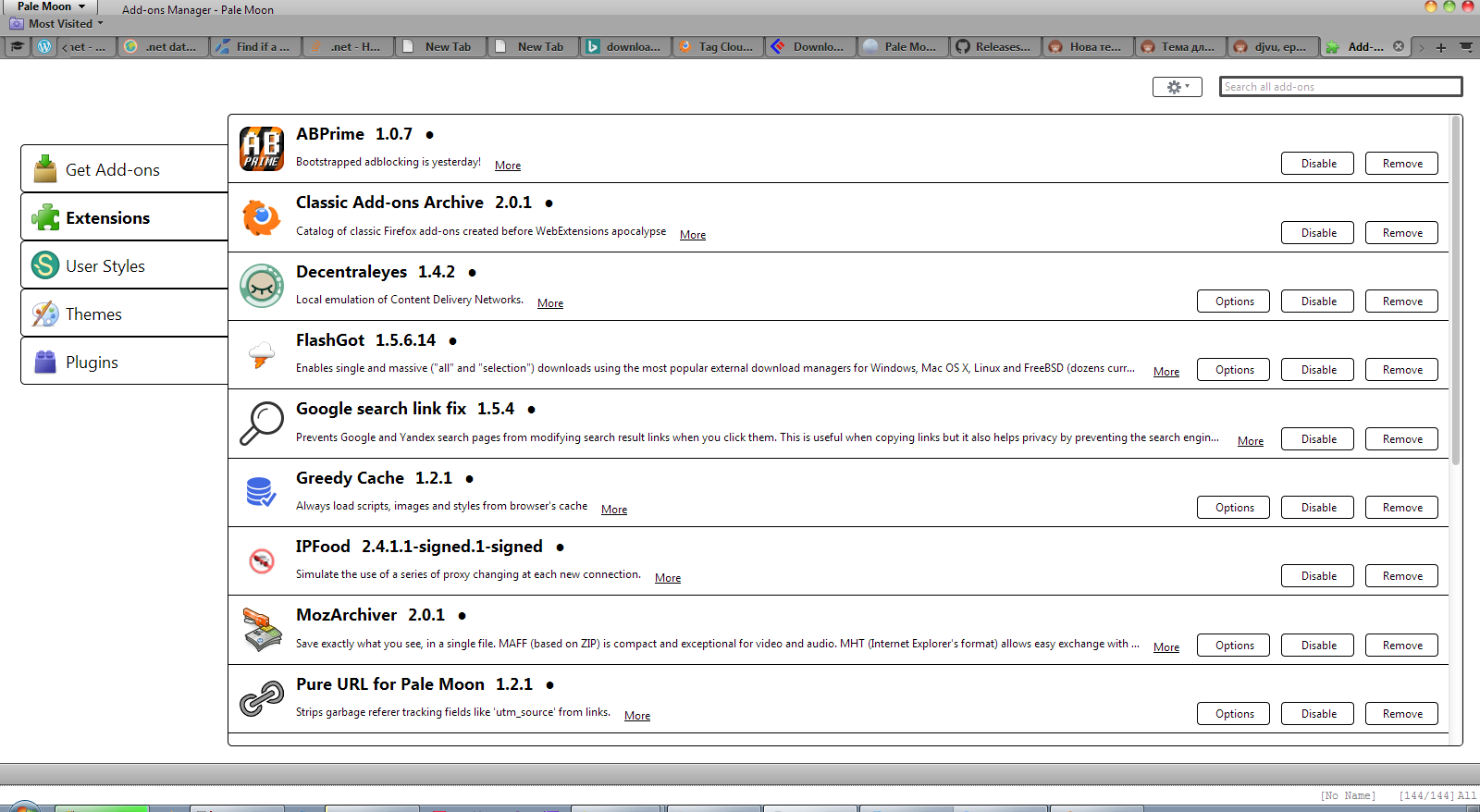Viewport: 1480px width, 812px height.
Task: Disable the Decentraleyes extension
Action: [1318, 301]
